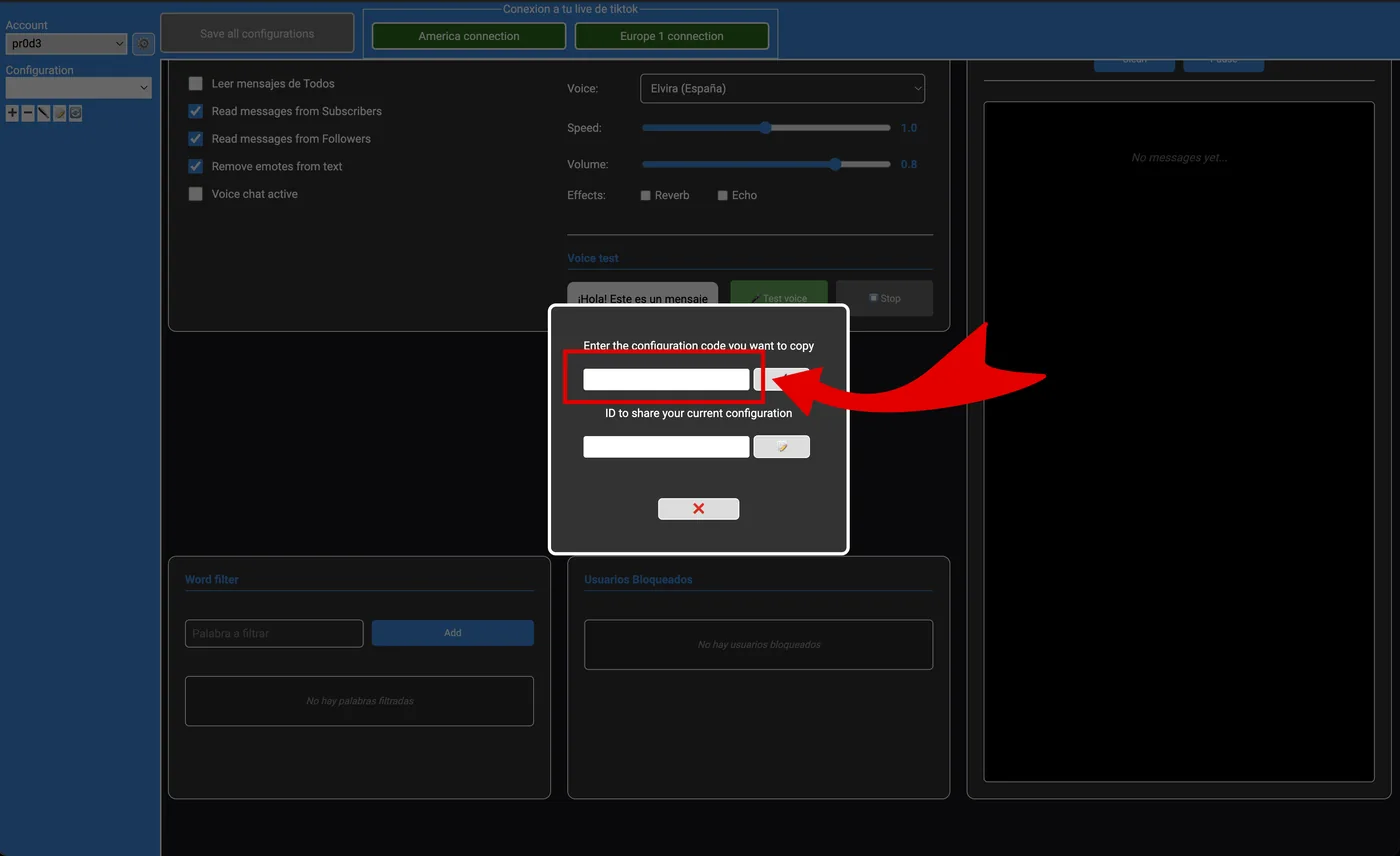Click the account settings gear icon
Viewport: 1400px width, 856px height.
click(143, 44)
